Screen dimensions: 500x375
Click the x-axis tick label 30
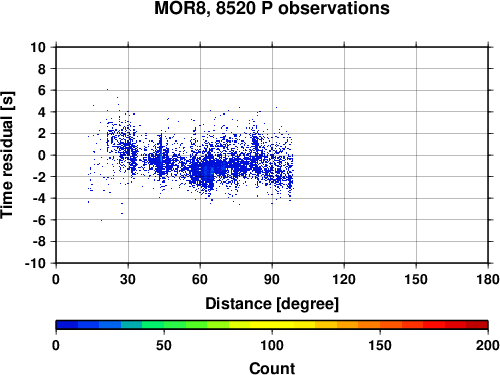pyautogui.click(x=128, y=279)
